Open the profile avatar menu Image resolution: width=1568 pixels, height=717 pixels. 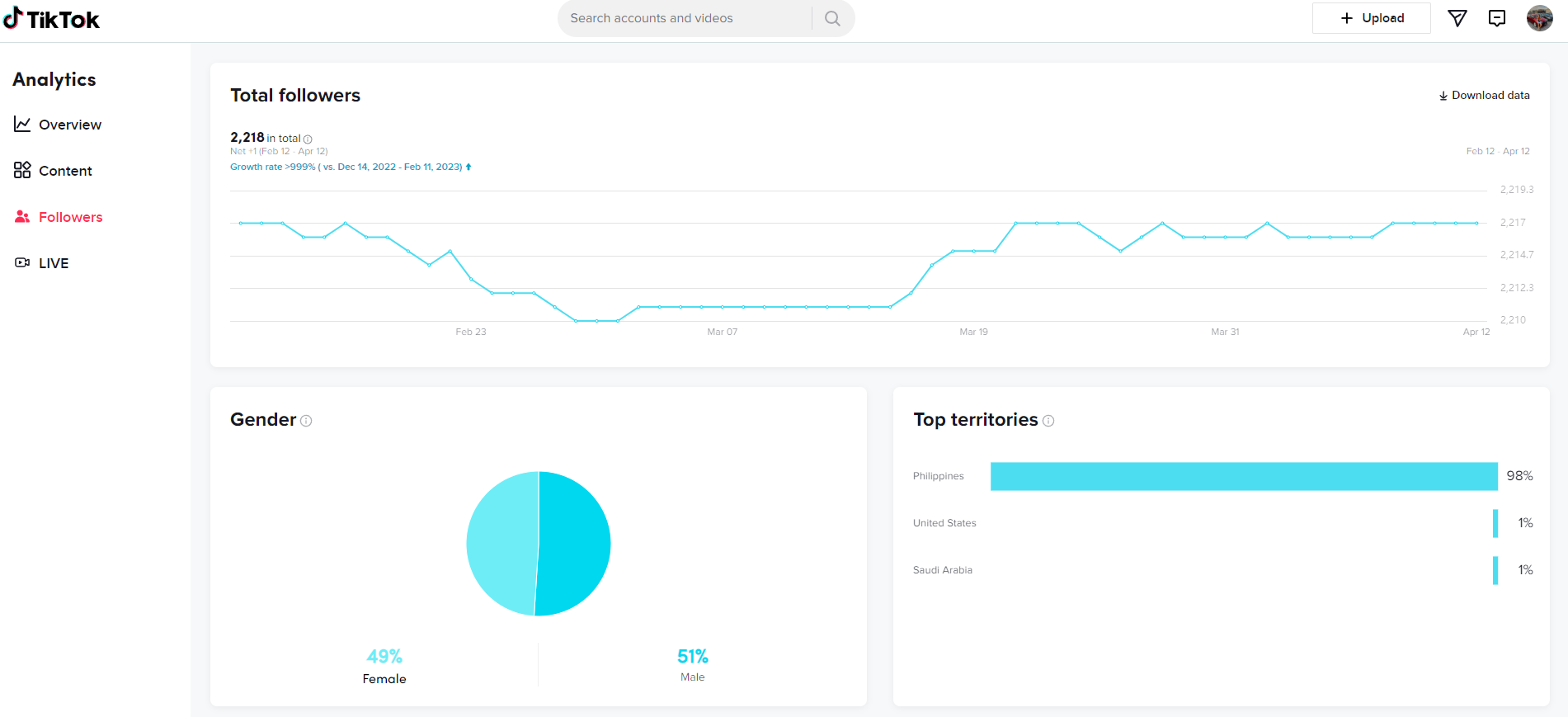click(1539, 18)
